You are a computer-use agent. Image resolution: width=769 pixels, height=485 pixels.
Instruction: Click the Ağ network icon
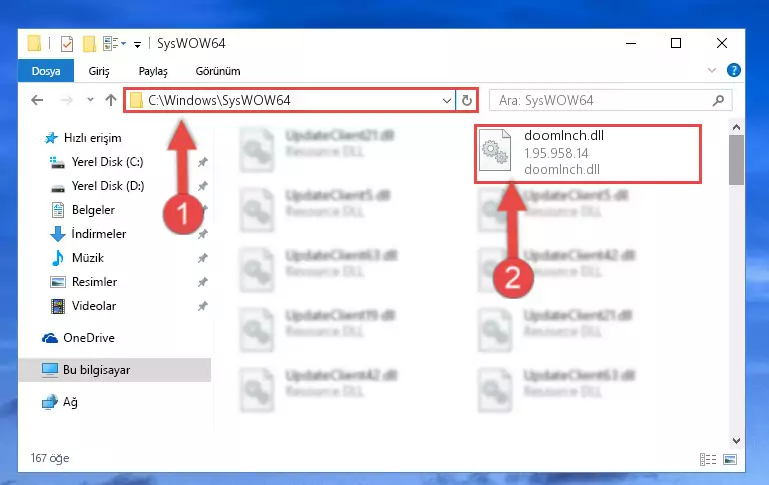pyautogui.click(x=50, y=402)
